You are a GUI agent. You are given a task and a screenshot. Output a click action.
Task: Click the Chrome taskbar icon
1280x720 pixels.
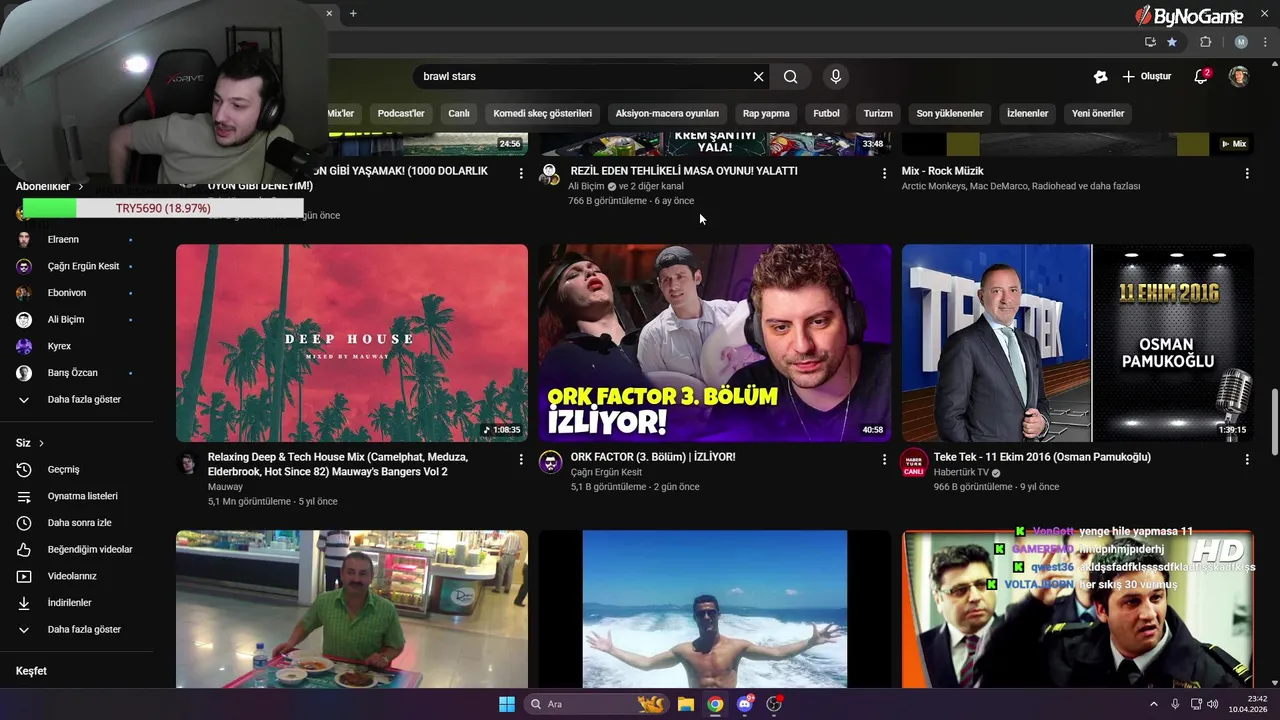[x=715, y=704]
